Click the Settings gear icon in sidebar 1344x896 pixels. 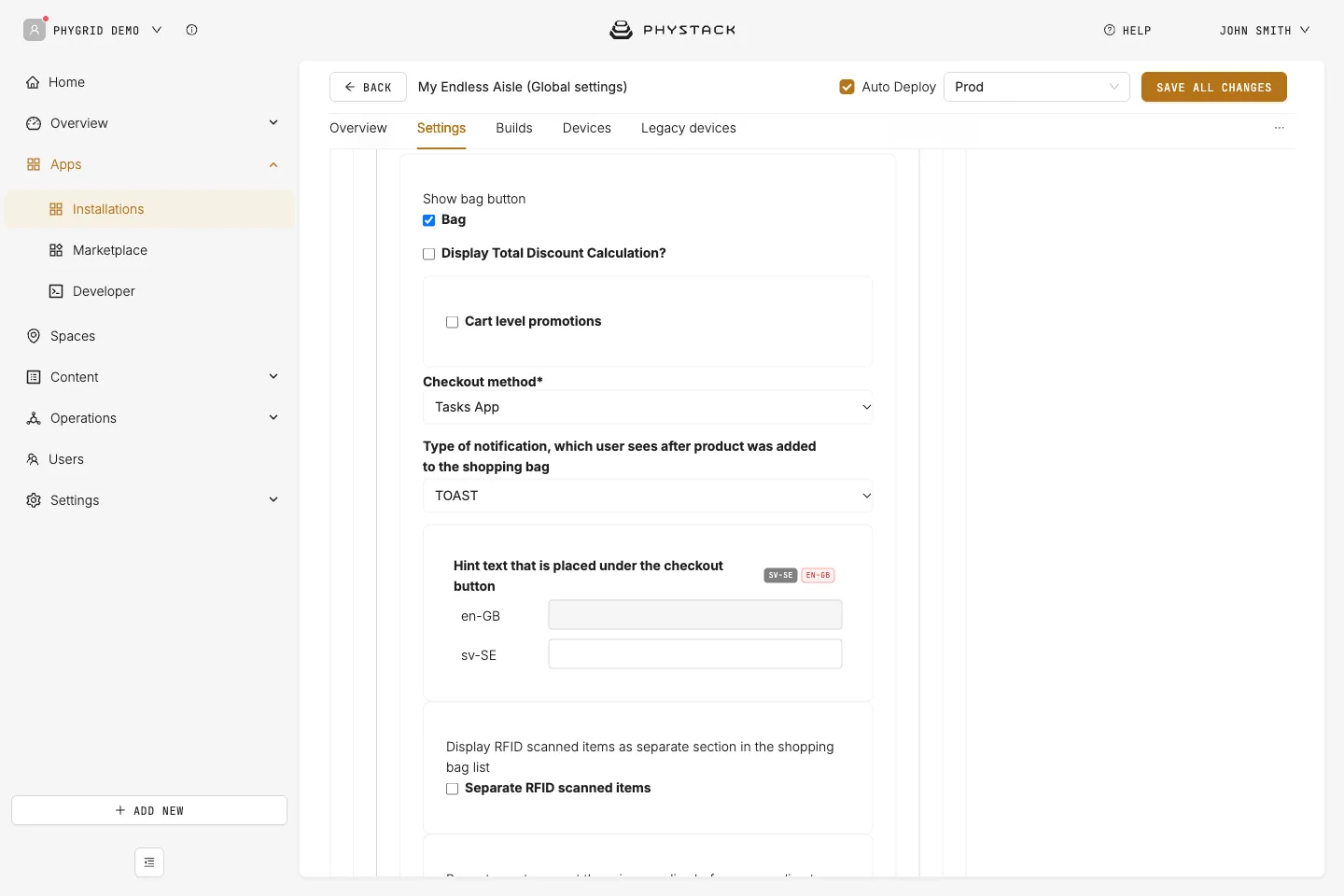tap(34, 500)
